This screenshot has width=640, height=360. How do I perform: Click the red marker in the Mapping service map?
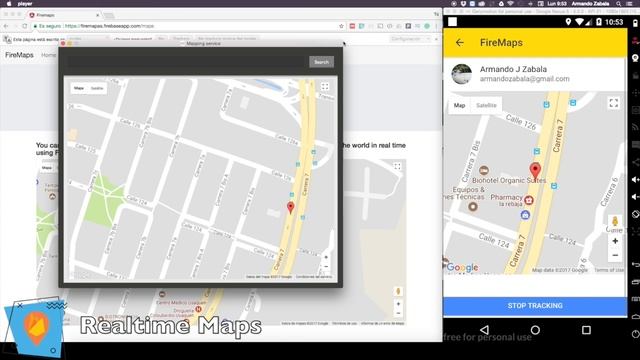click(290, 207)
